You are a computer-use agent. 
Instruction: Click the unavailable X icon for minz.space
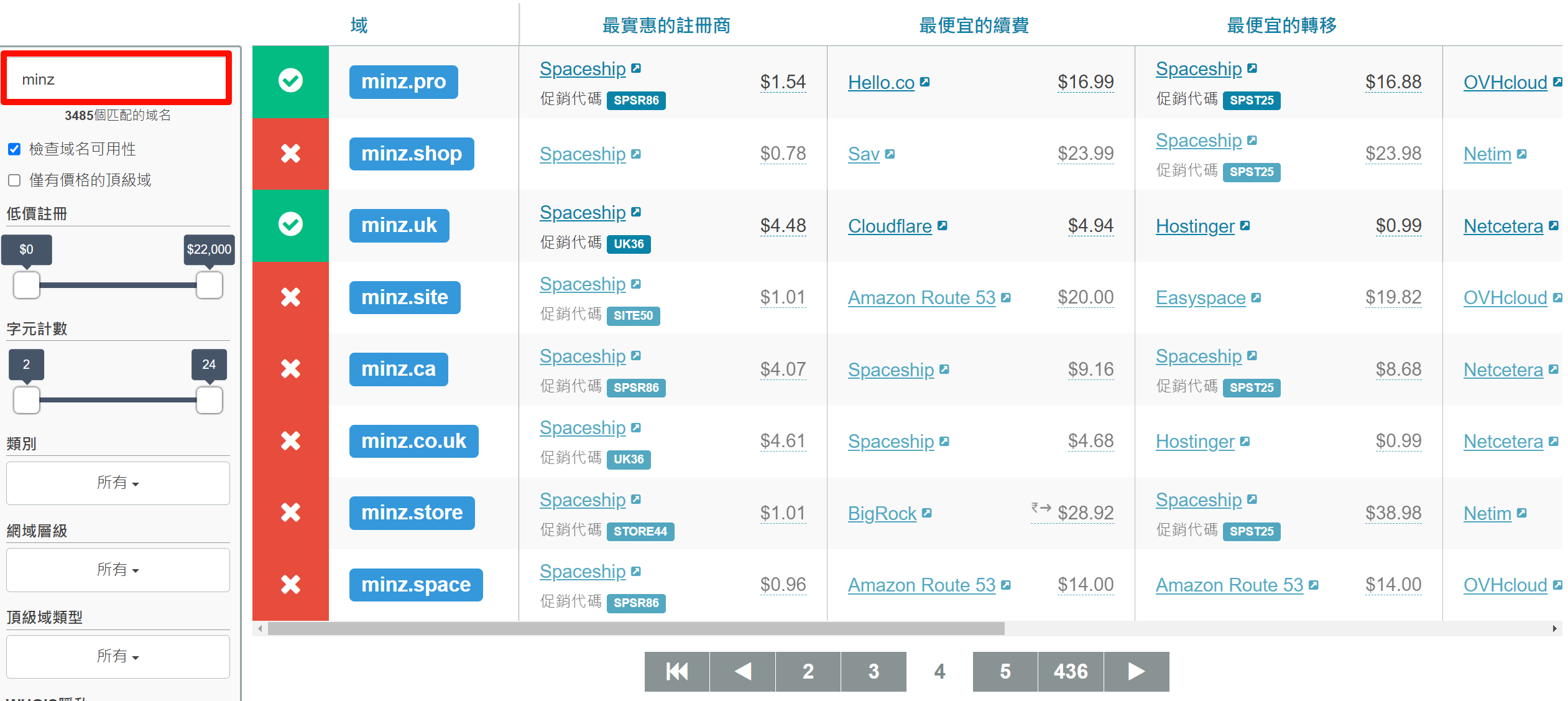[290, 584]
